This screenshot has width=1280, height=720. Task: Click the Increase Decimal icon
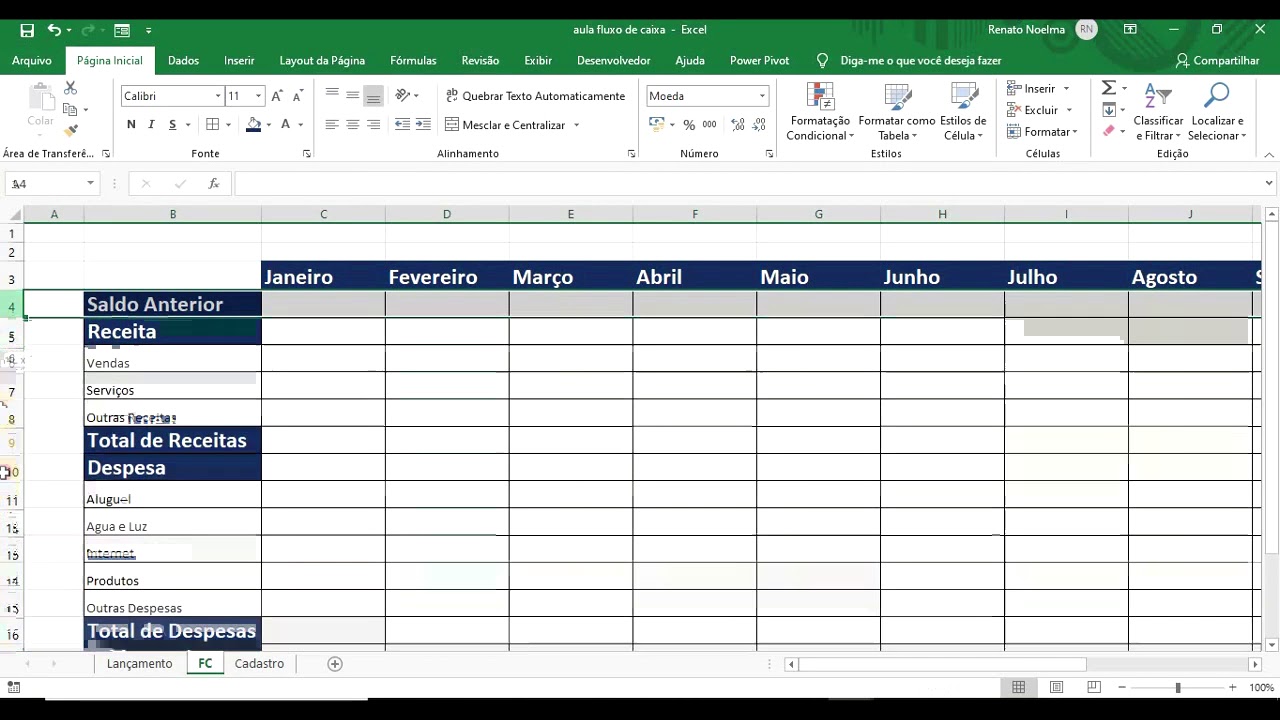(x=738, y=125)
